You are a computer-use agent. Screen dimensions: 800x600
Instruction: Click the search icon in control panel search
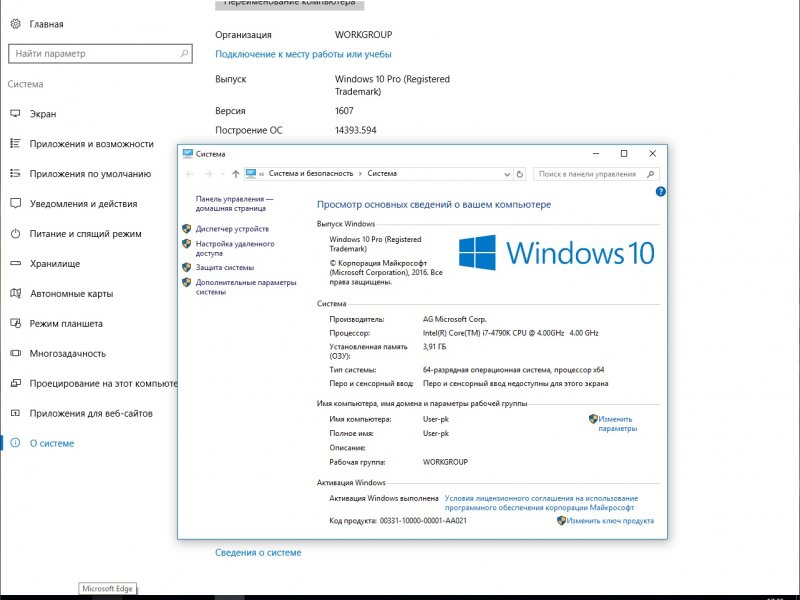[650, 174]
